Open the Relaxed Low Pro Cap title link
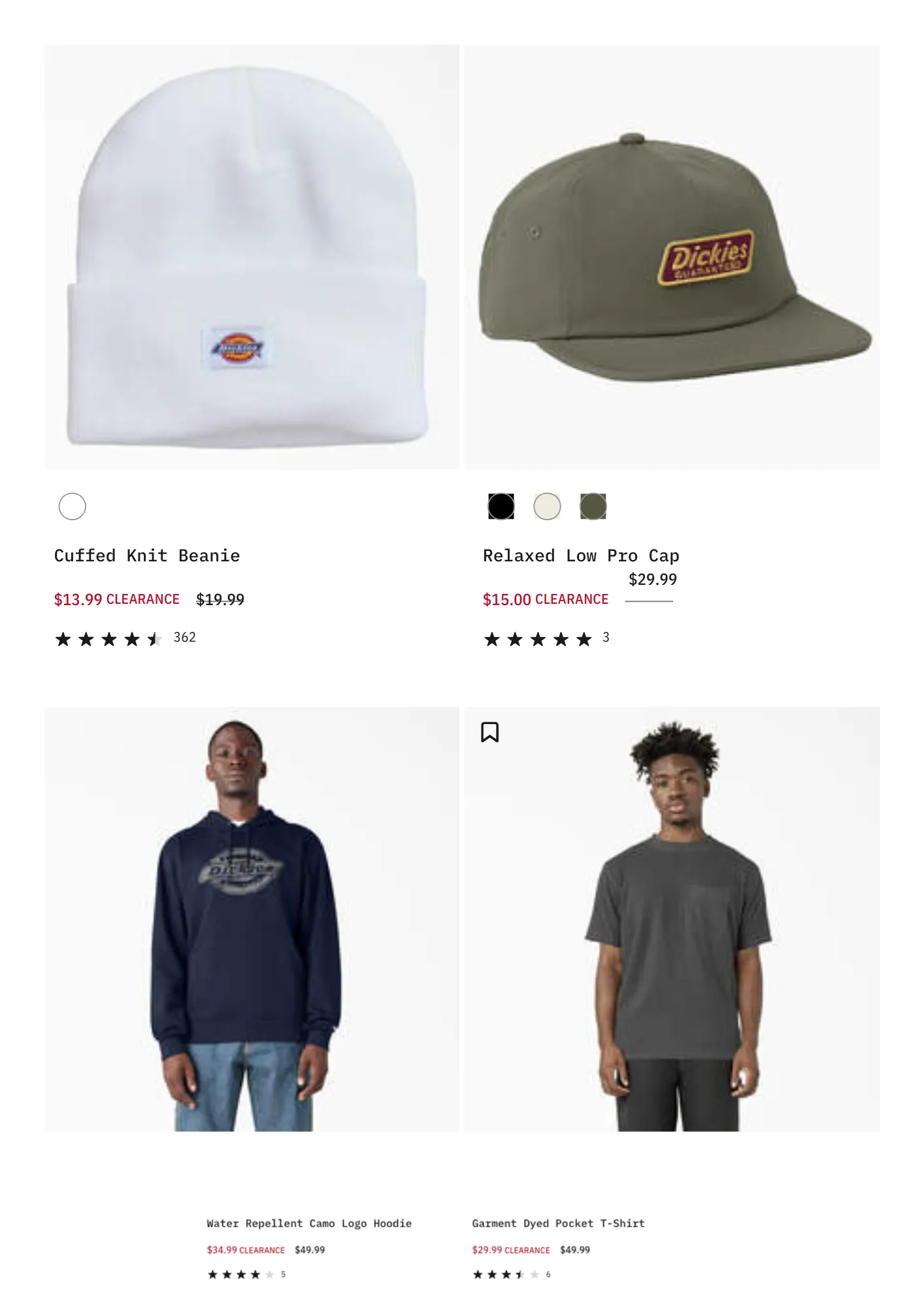This screenshot has width=924, height=1307. [581, 555]
